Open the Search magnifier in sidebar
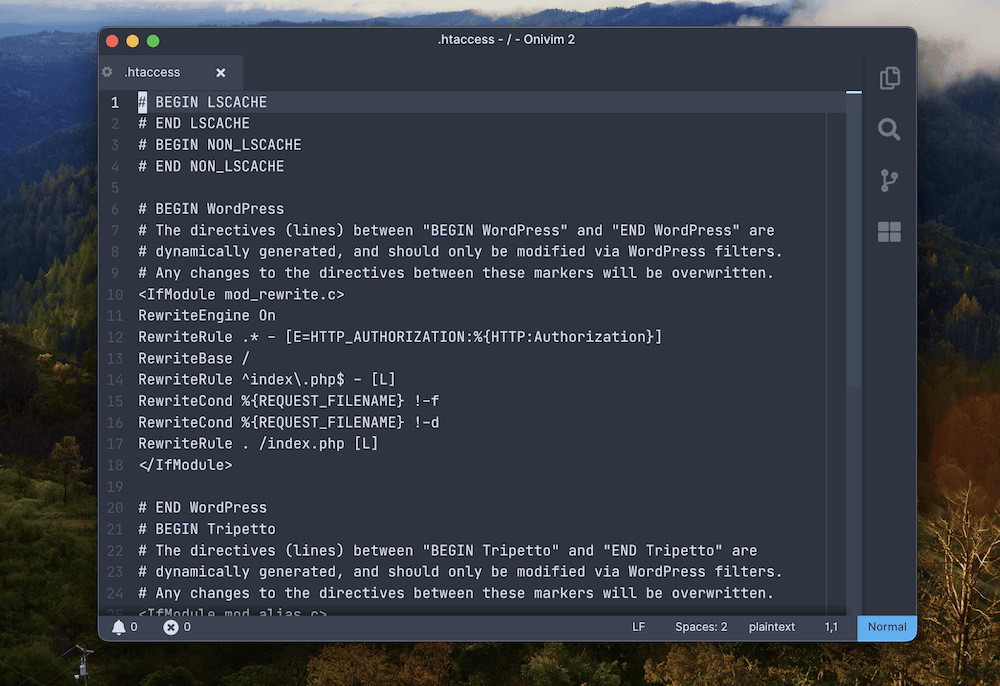1000x686 pixels. (x=889, y=129)
